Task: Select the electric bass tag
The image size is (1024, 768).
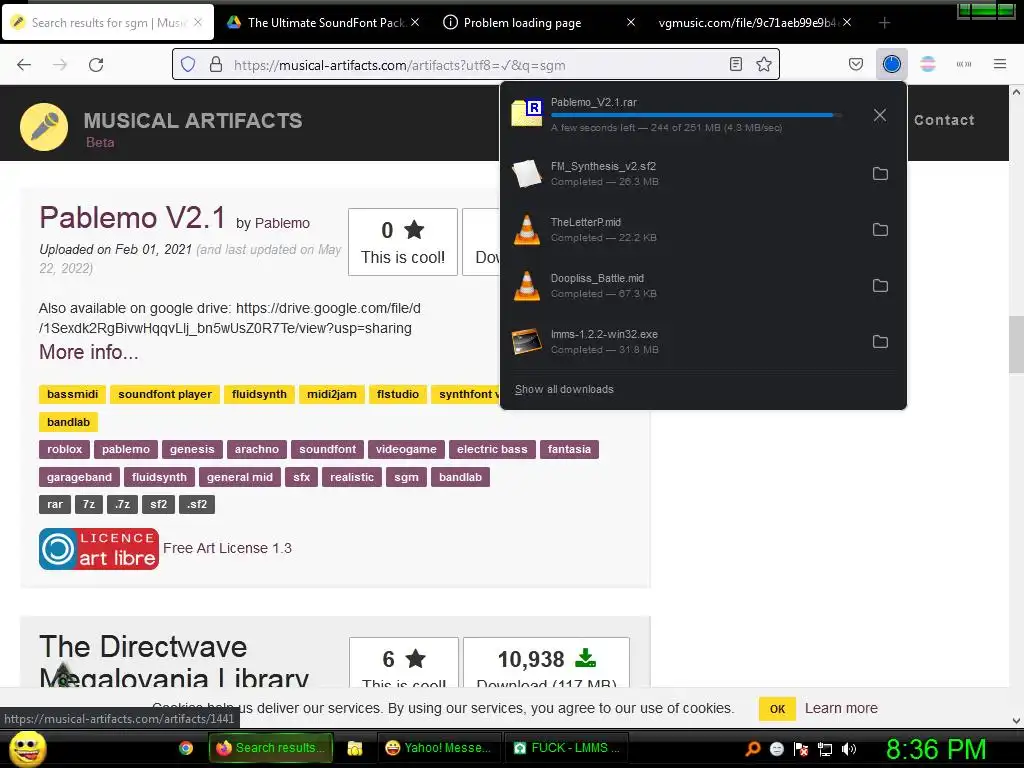Action: [x=492, y=449]
